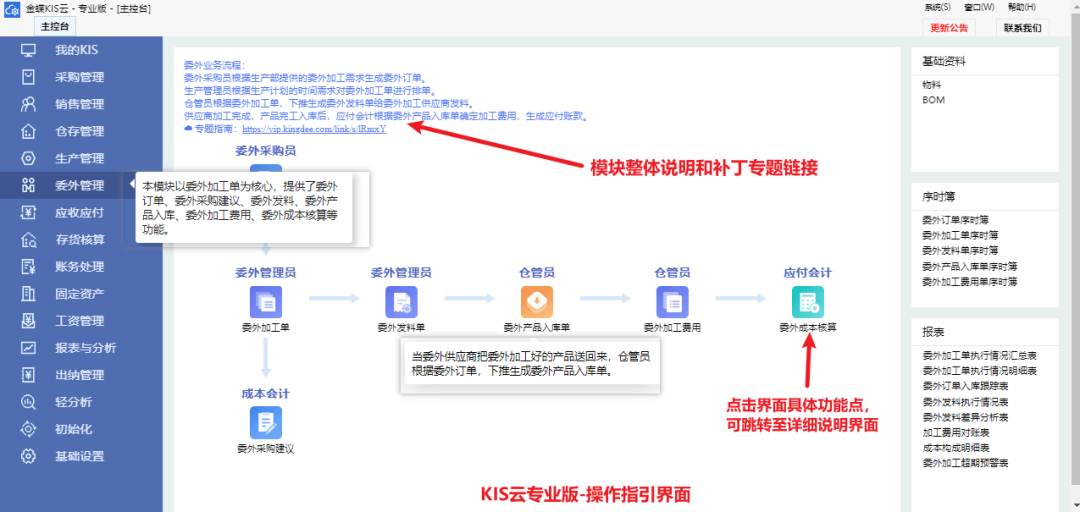
Task: Click the KIS cloud app logo
Action: click(11, 8)
